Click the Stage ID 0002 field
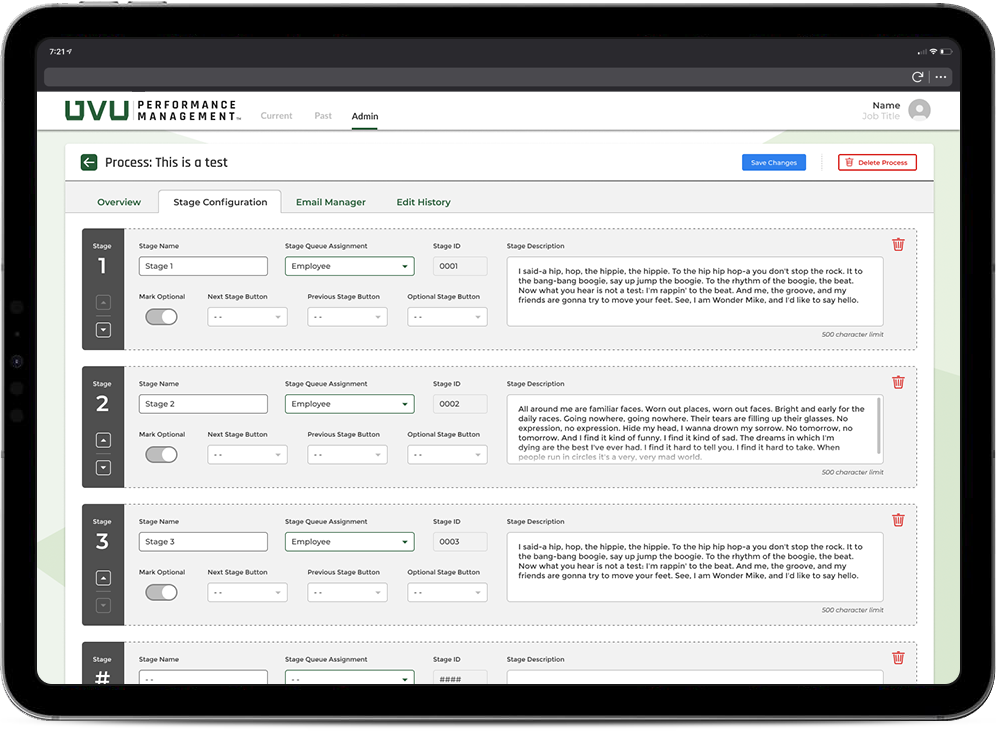The height and width of the screenshot is (731, 996). tap(460, 404)
